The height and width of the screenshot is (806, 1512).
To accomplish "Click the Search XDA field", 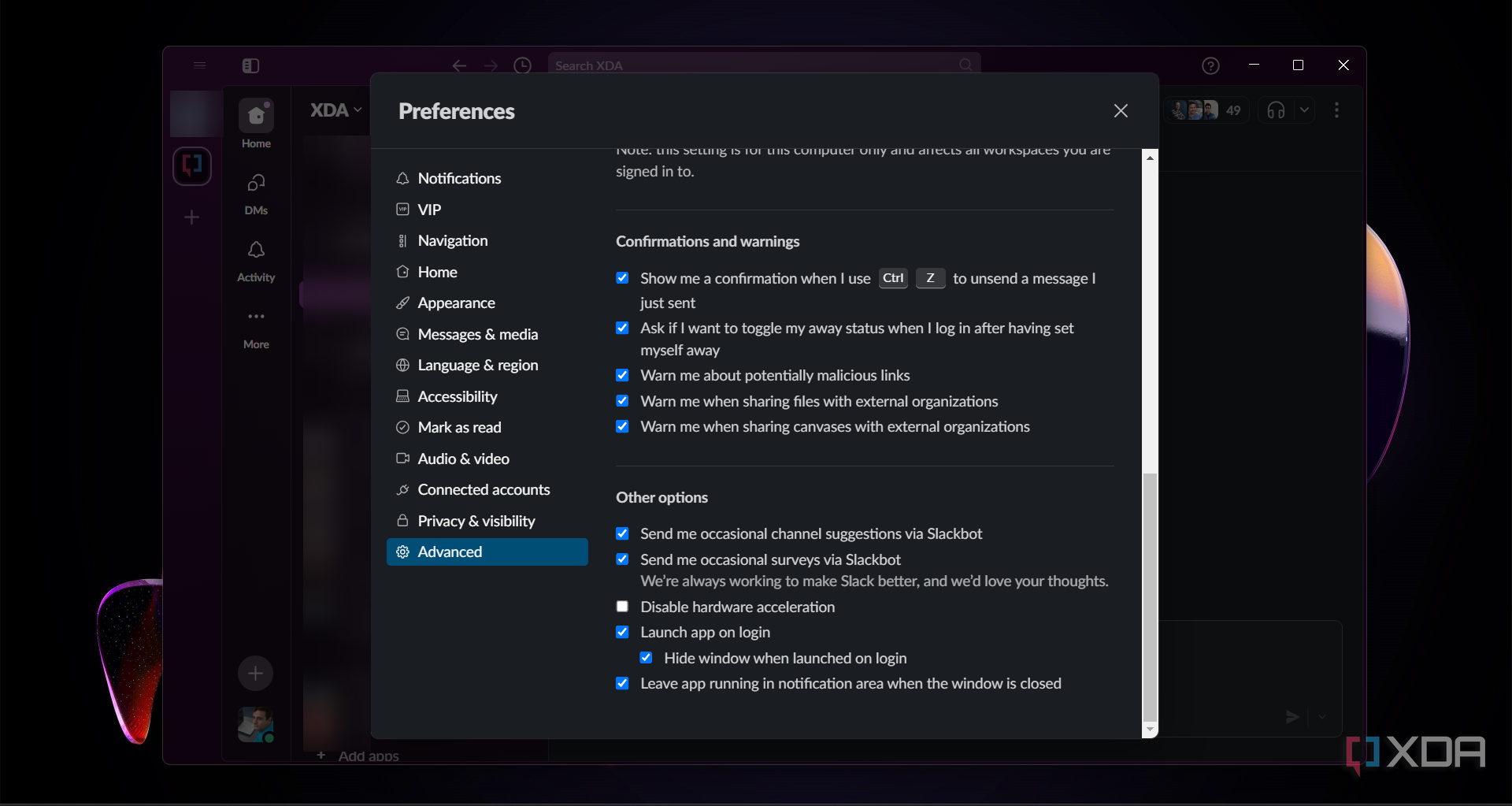I will click(x=764, y=65).
